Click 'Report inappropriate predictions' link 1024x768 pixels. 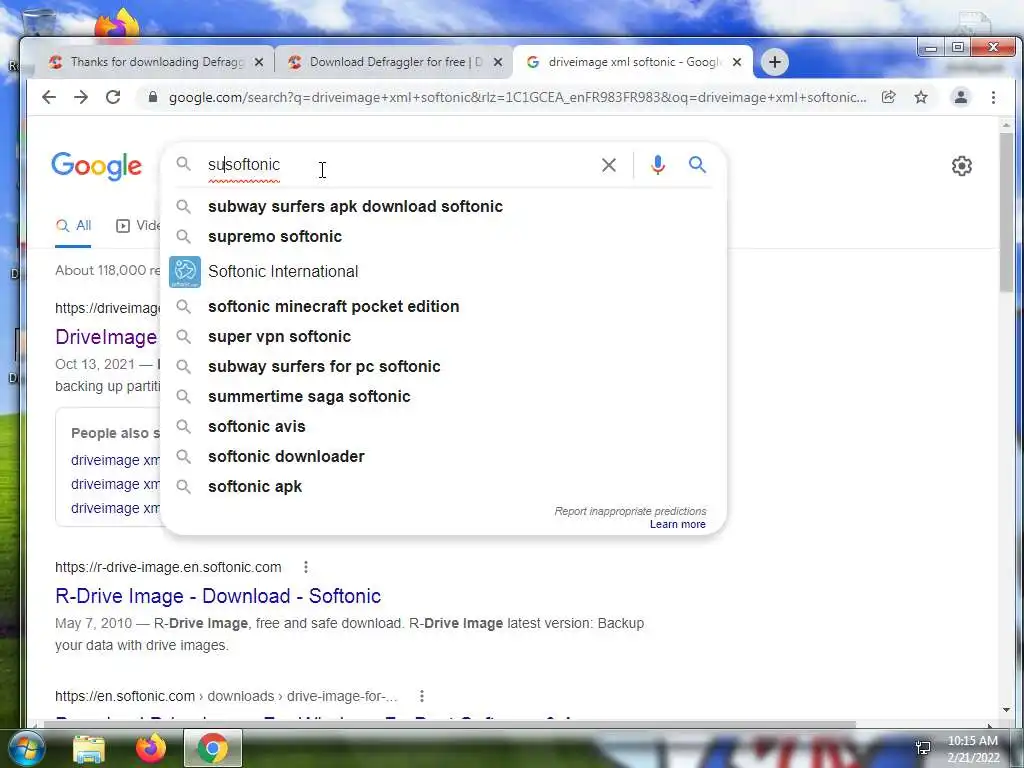630,511
